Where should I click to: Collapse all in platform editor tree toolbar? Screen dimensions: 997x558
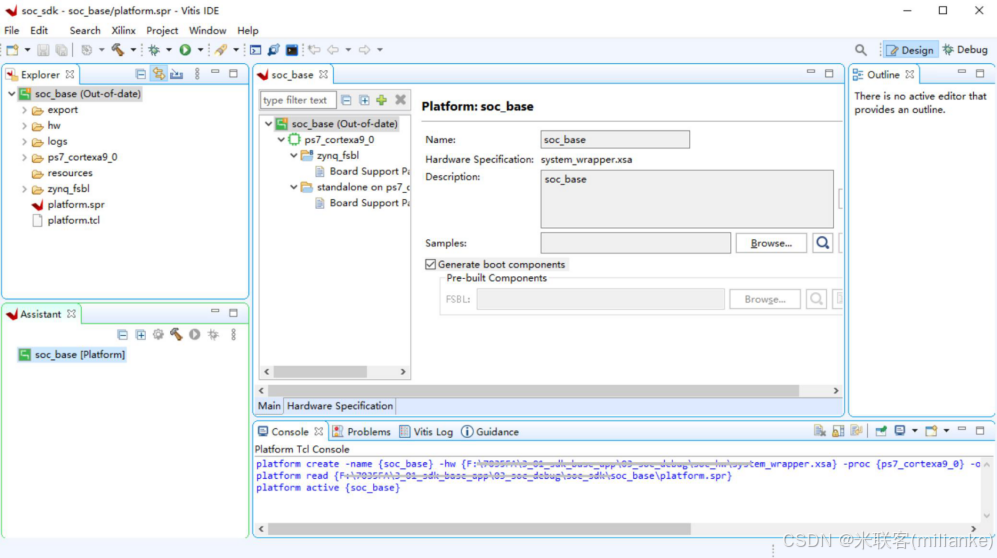(346, 100)
